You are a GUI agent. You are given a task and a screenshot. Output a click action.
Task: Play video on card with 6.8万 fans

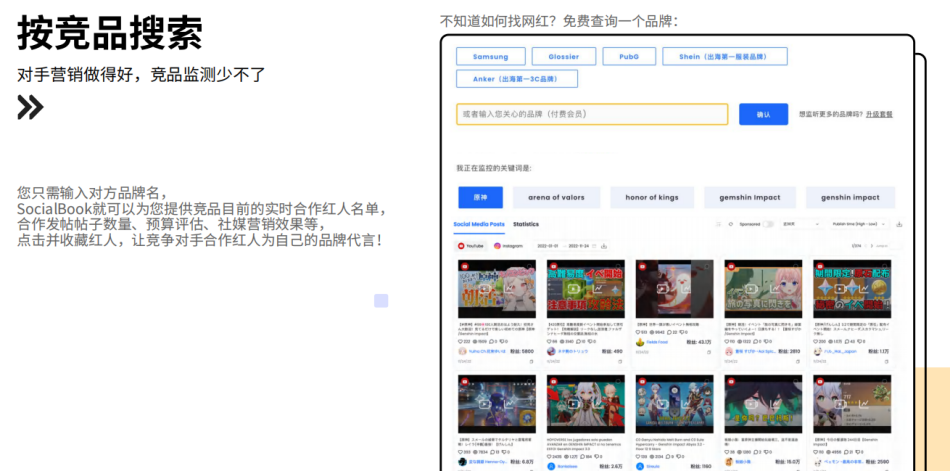pos(487,404)
